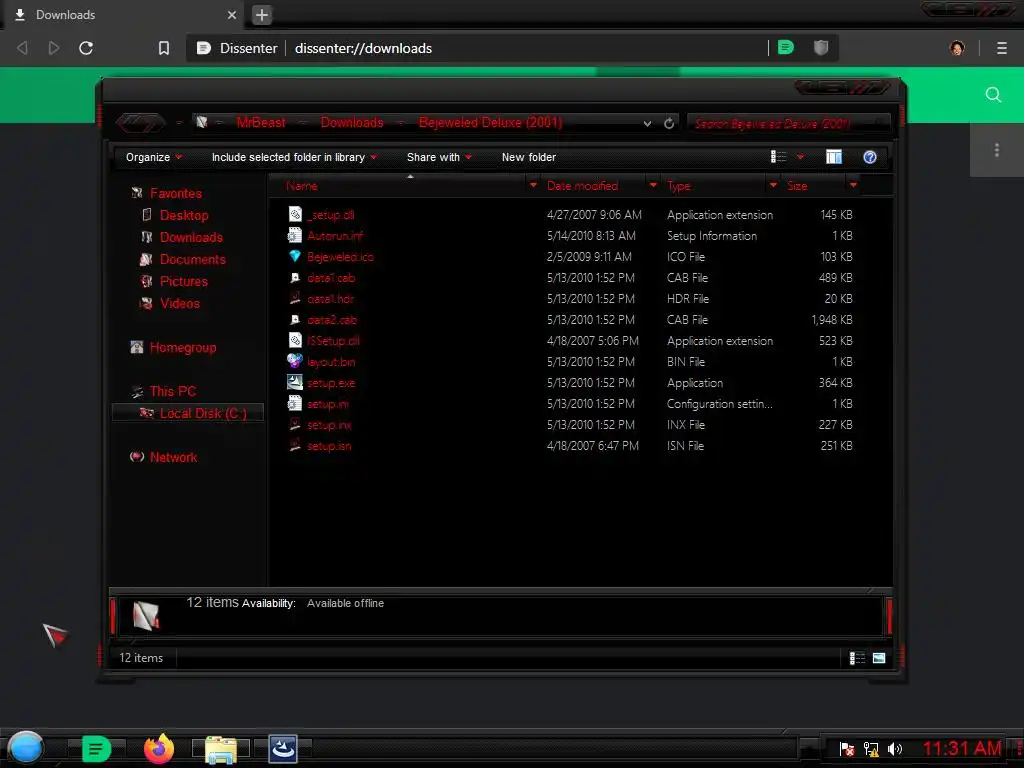Go forward in the browser
The image size is (1024, 768).
[x=54, y=48]
